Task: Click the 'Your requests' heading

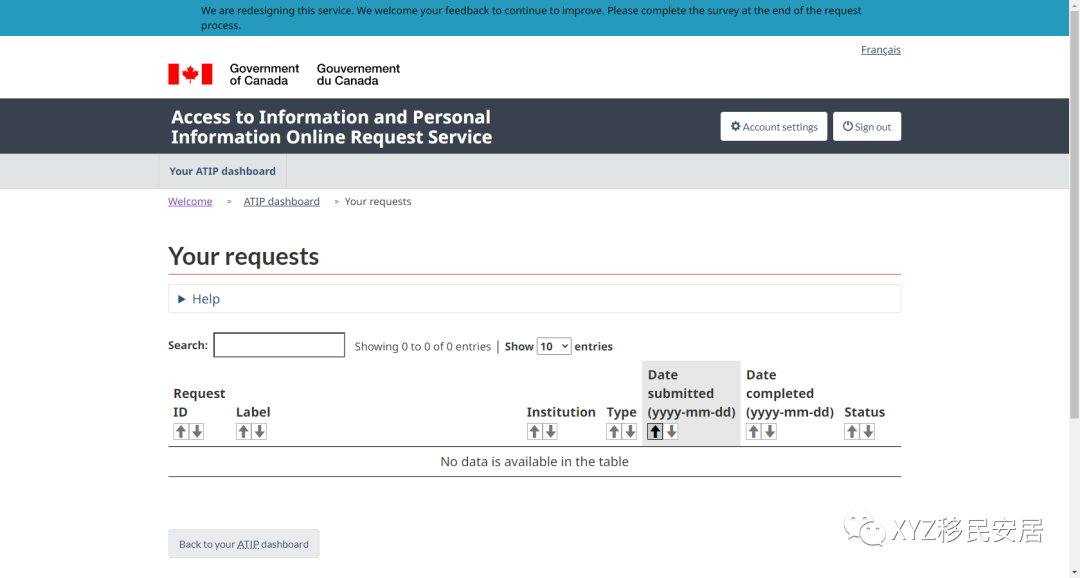Action: click(243, 256)
